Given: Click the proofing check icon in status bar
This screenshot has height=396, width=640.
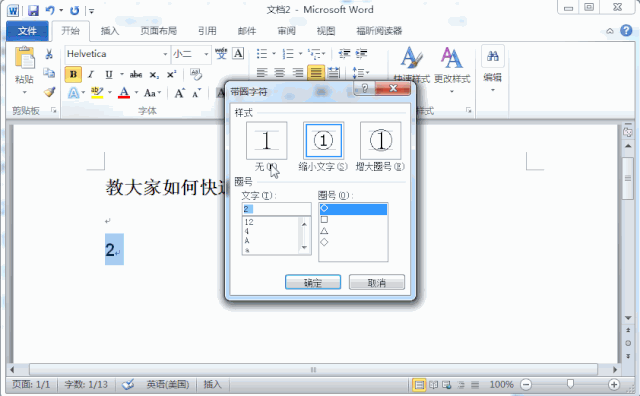Looking at the screenshot, I should tap(128, 385).
